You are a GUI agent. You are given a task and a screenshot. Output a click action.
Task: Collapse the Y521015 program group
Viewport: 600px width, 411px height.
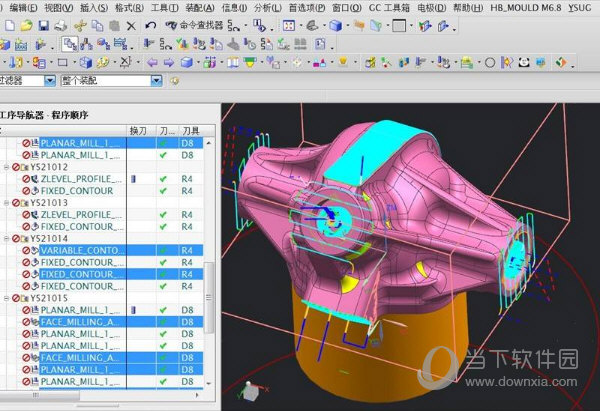7,298
